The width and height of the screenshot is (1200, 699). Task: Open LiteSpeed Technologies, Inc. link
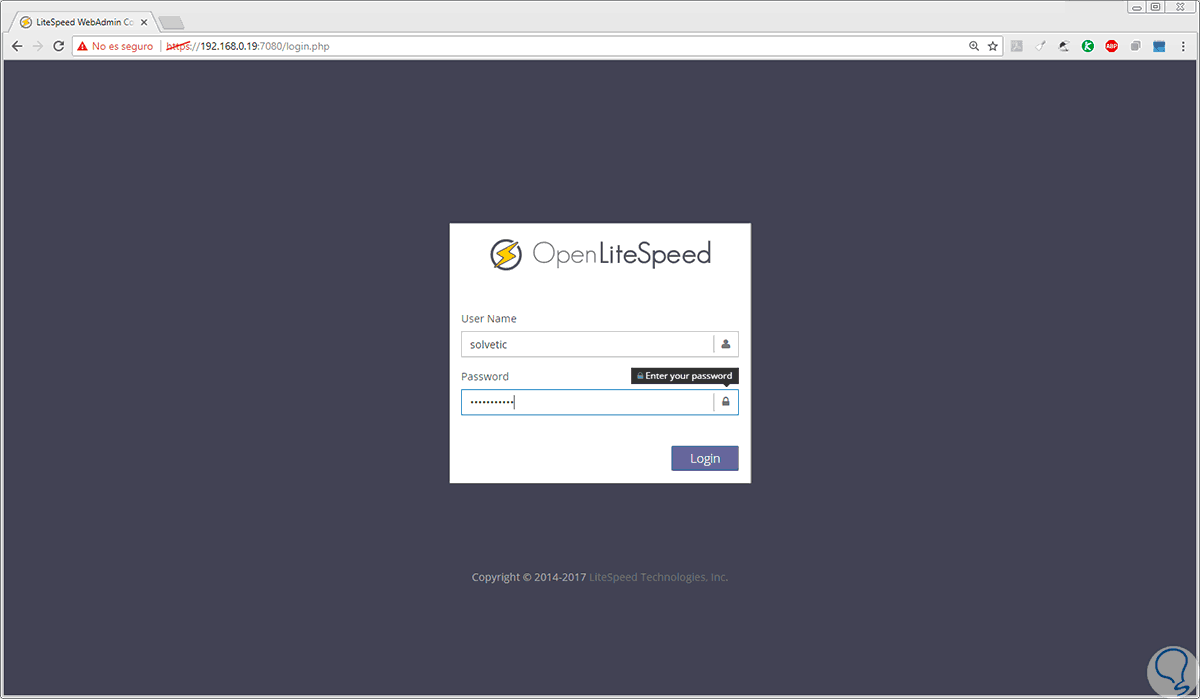pyautogui.click(x=659, y=577)
